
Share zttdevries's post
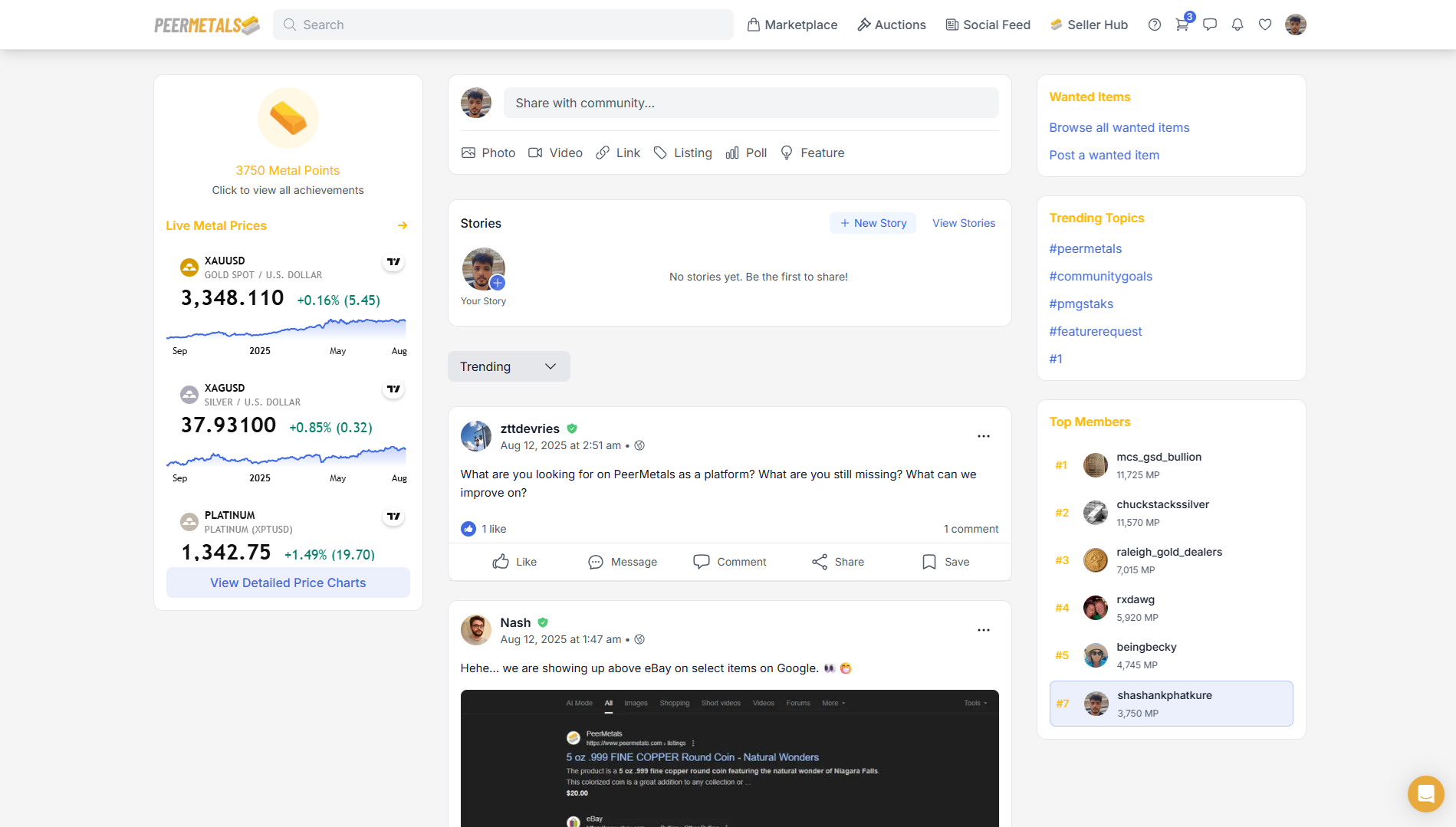coord(838,562)
